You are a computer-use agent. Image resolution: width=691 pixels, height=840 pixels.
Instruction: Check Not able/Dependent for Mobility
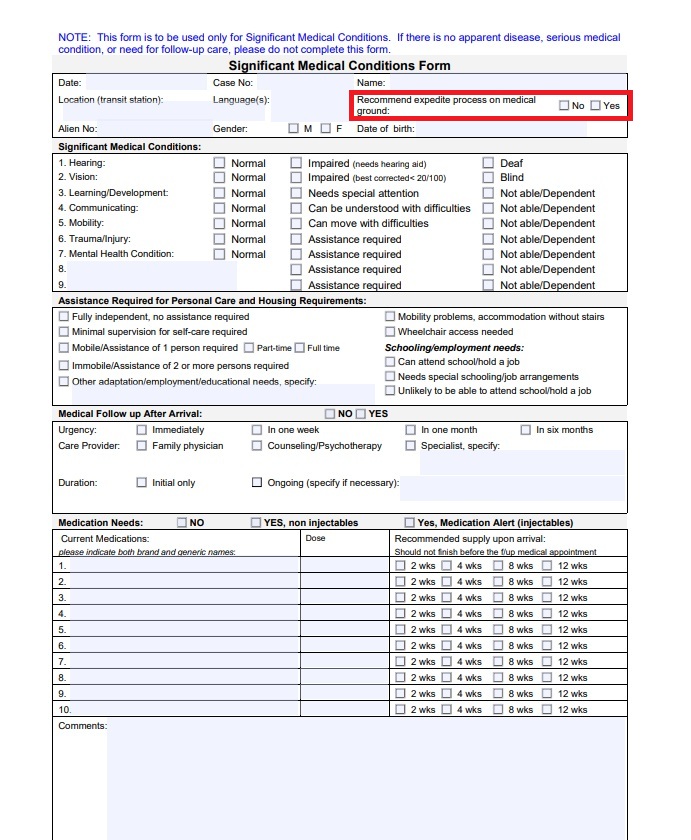[x=489, y=224]
